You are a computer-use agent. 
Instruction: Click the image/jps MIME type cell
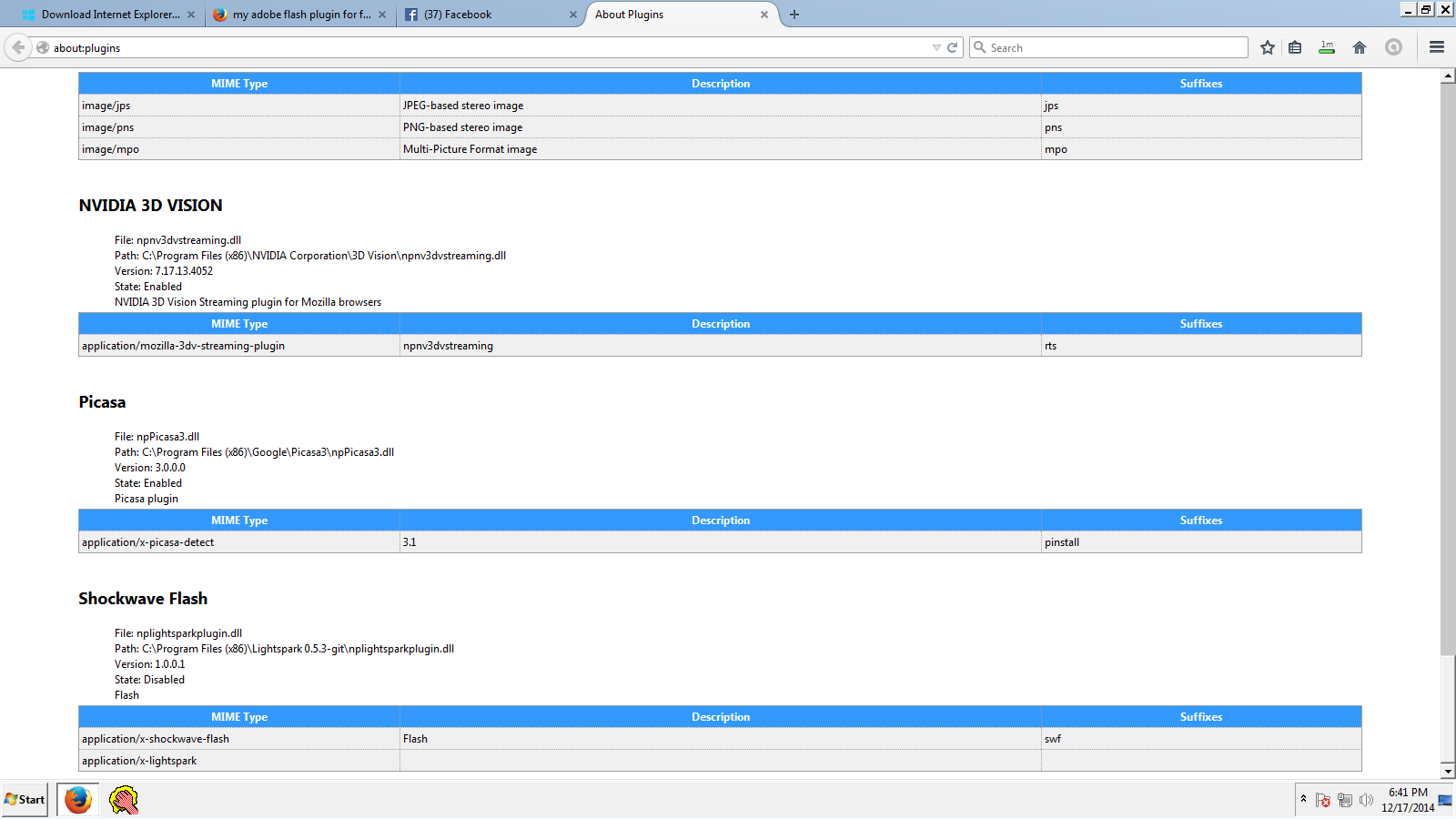[239, 106]
